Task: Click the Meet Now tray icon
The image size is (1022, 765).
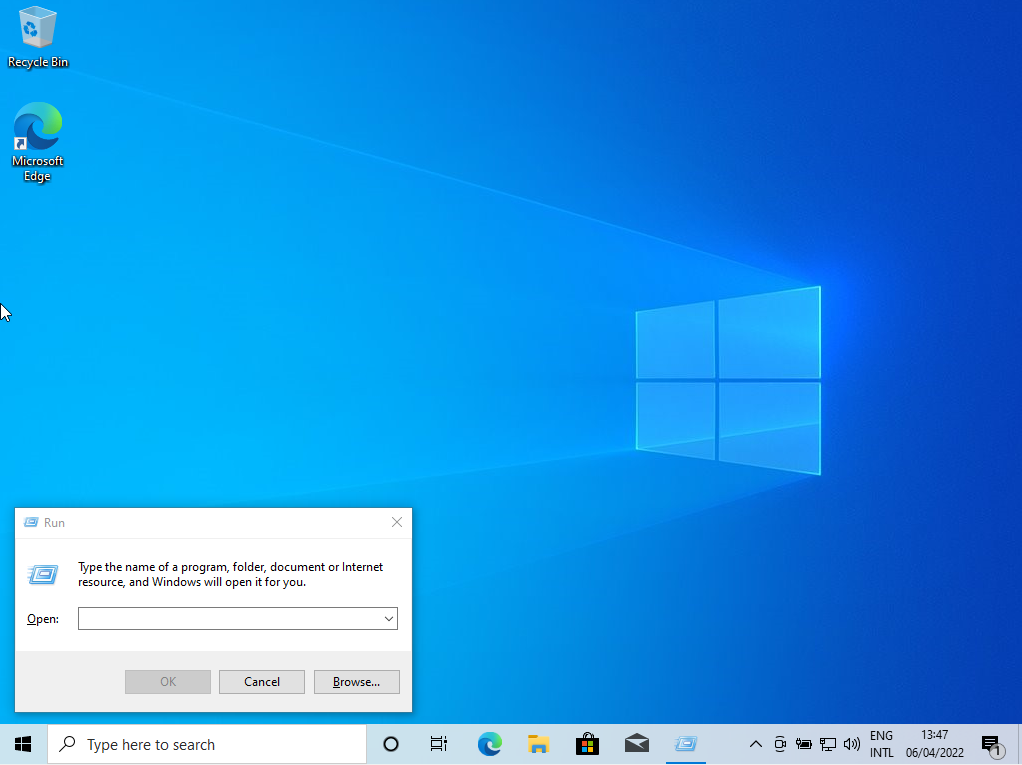Action: [x=780, y=744]
